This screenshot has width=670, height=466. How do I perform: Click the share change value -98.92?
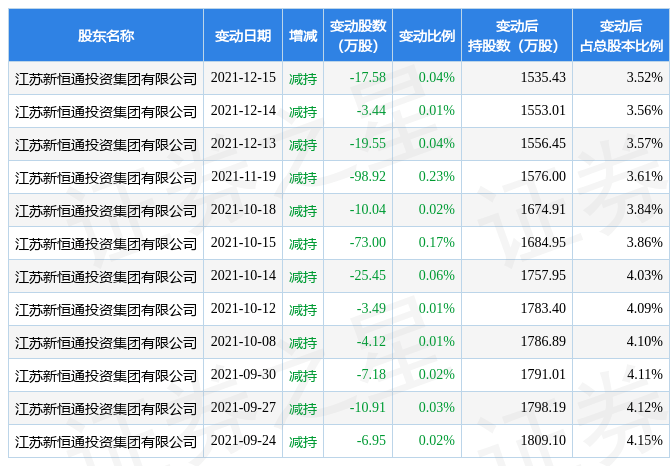(x=367, y=176)
